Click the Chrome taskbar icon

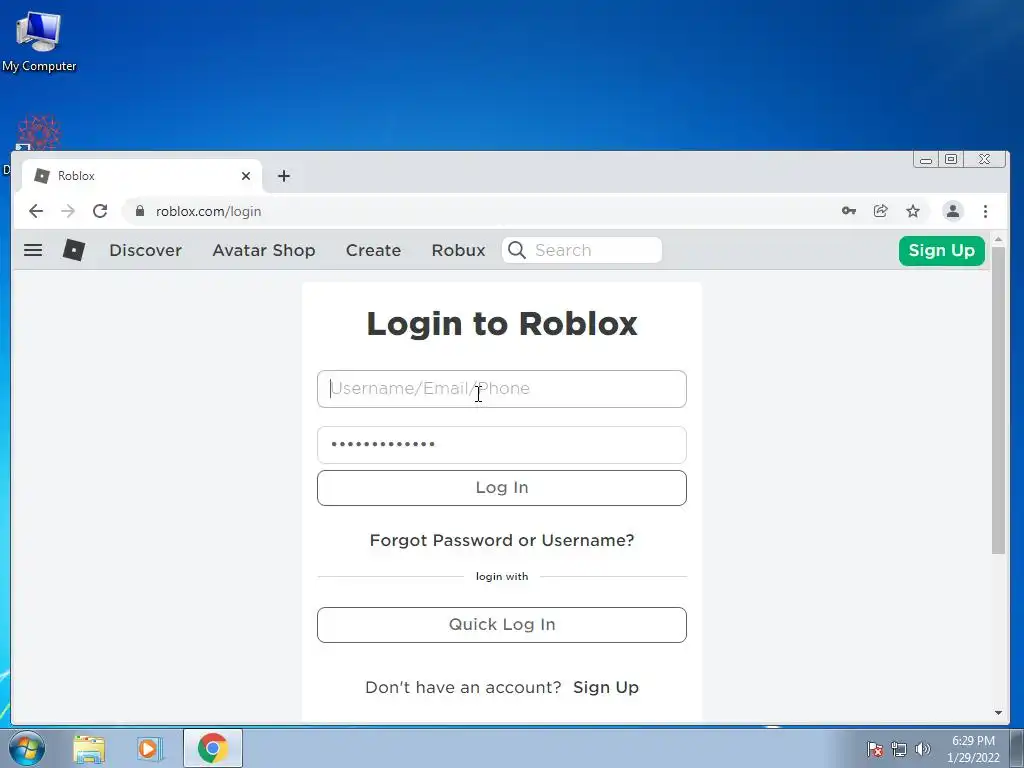[x=213, y=748]
